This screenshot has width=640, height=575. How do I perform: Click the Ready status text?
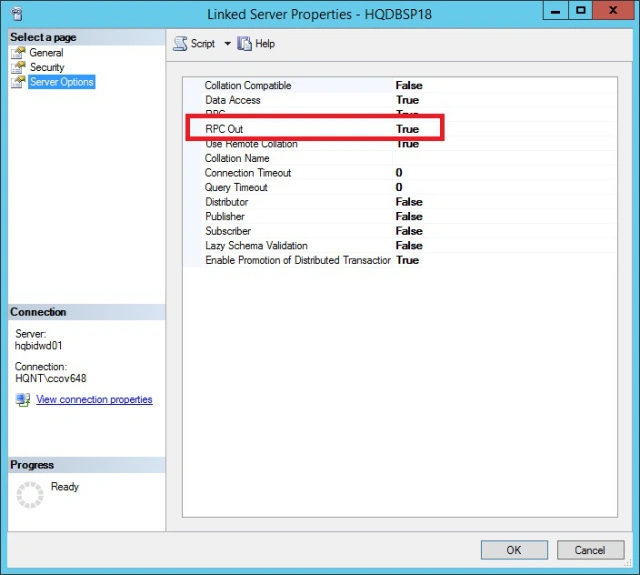point(64,487)
